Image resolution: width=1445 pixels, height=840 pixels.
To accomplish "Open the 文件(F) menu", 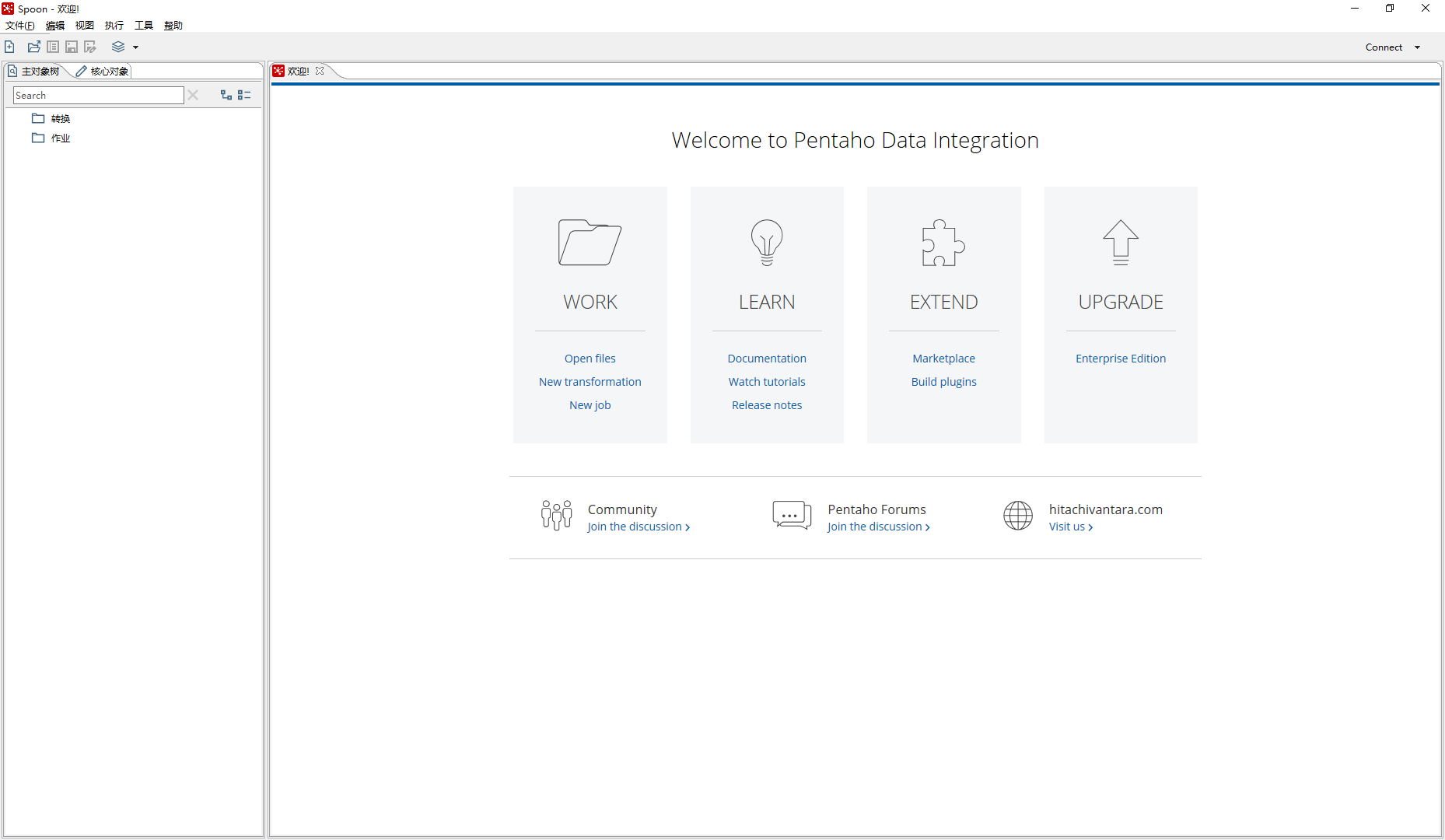I will pyautogui.click(x=20, y=26).
